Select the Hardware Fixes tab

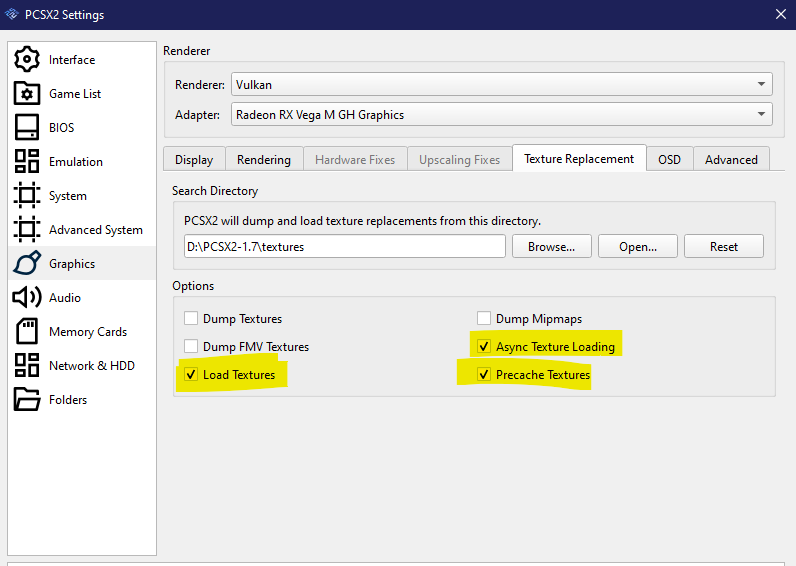355,160
